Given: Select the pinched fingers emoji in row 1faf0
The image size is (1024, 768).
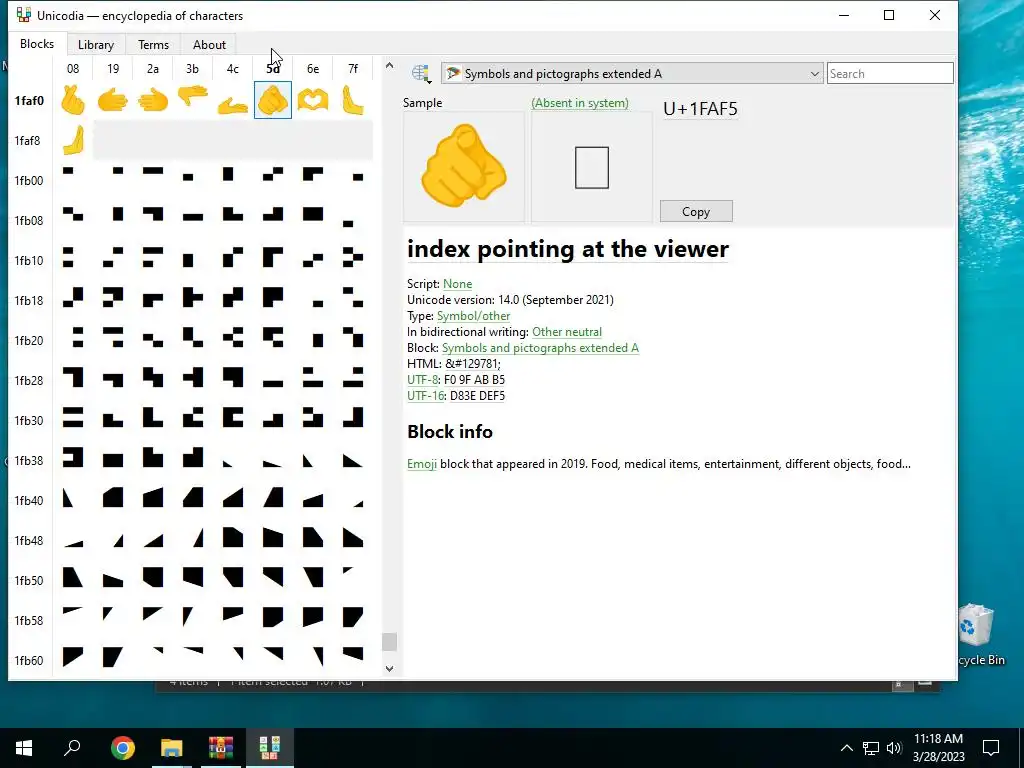Looking at the screenshot, I should 73,100.
